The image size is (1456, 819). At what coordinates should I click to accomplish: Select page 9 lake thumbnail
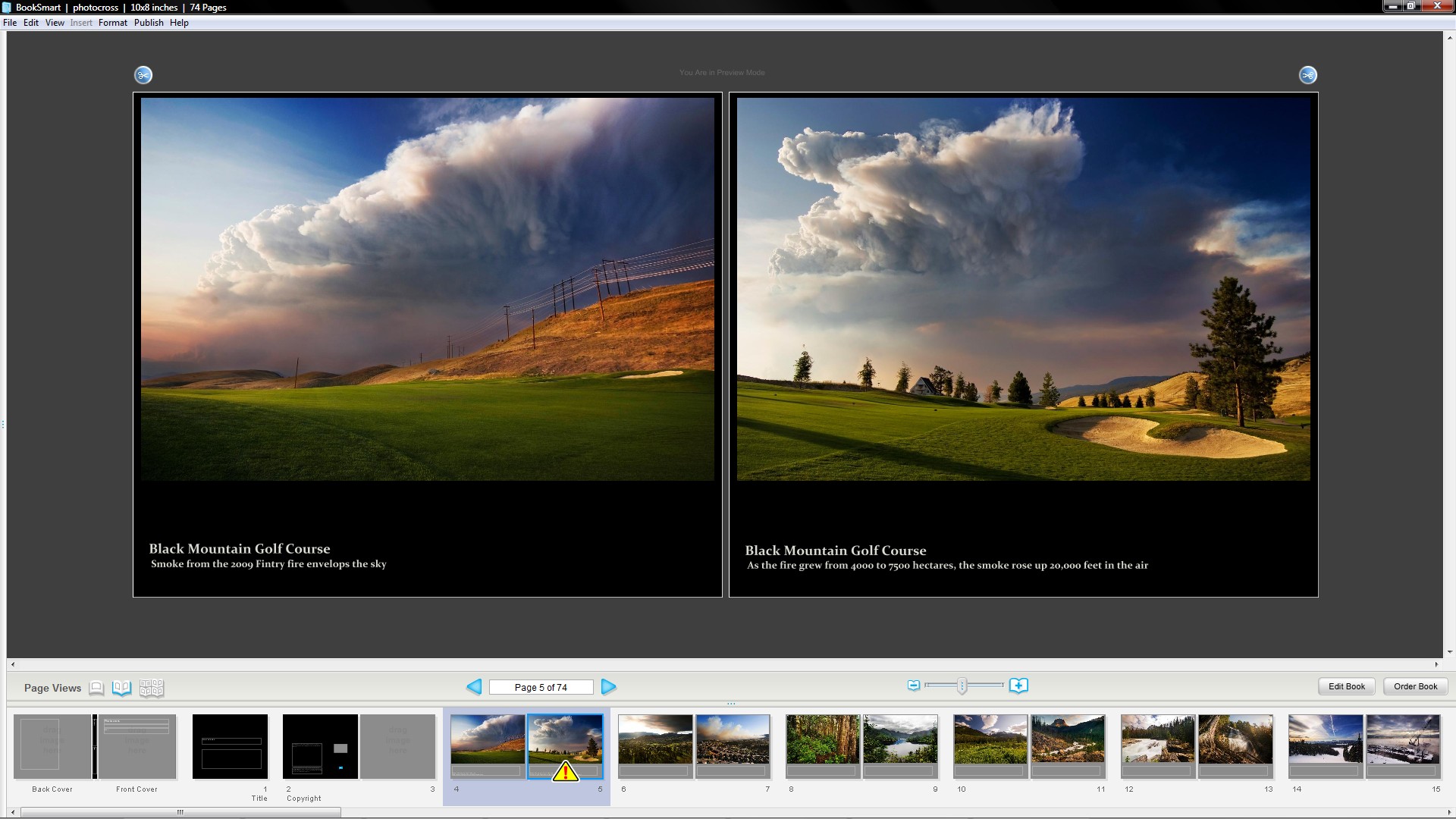900,746
